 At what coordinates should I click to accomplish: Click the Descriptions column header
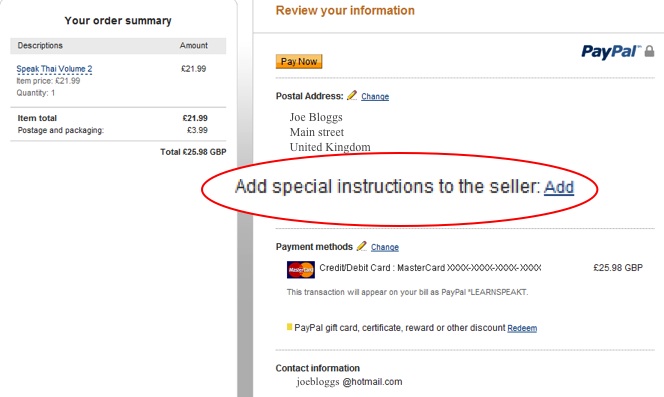coord(40,45)
